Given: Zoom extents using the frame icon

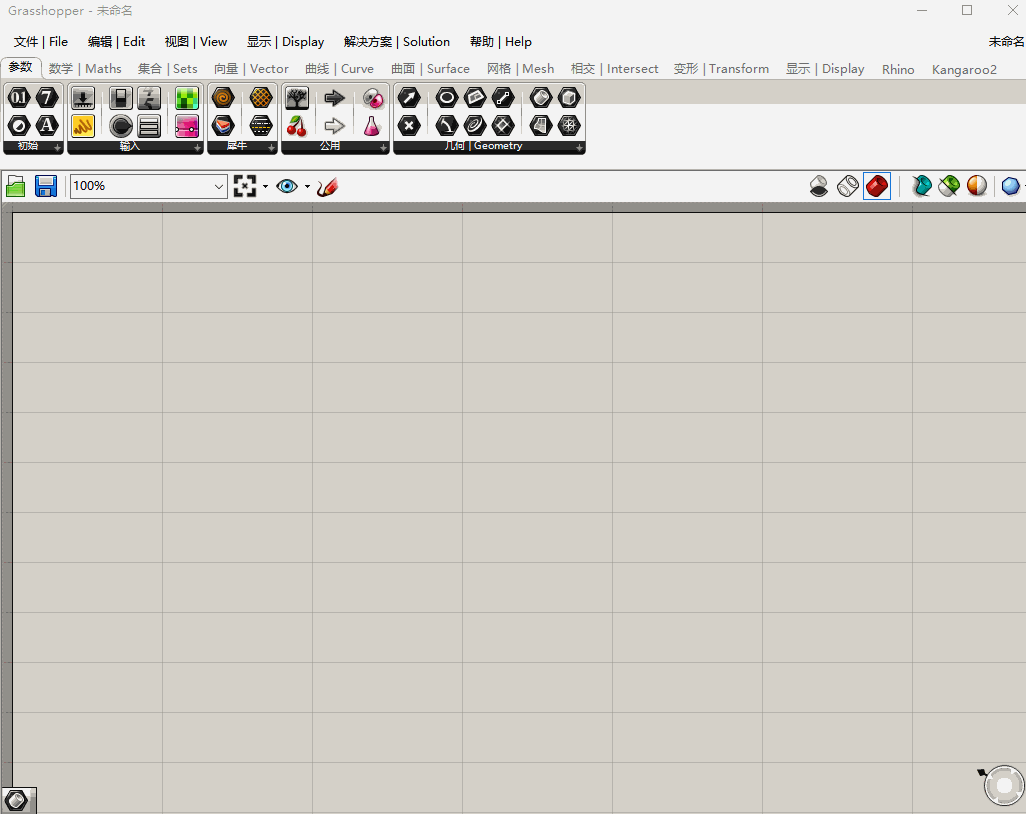Looking at the screenshot, I should 245,186.
